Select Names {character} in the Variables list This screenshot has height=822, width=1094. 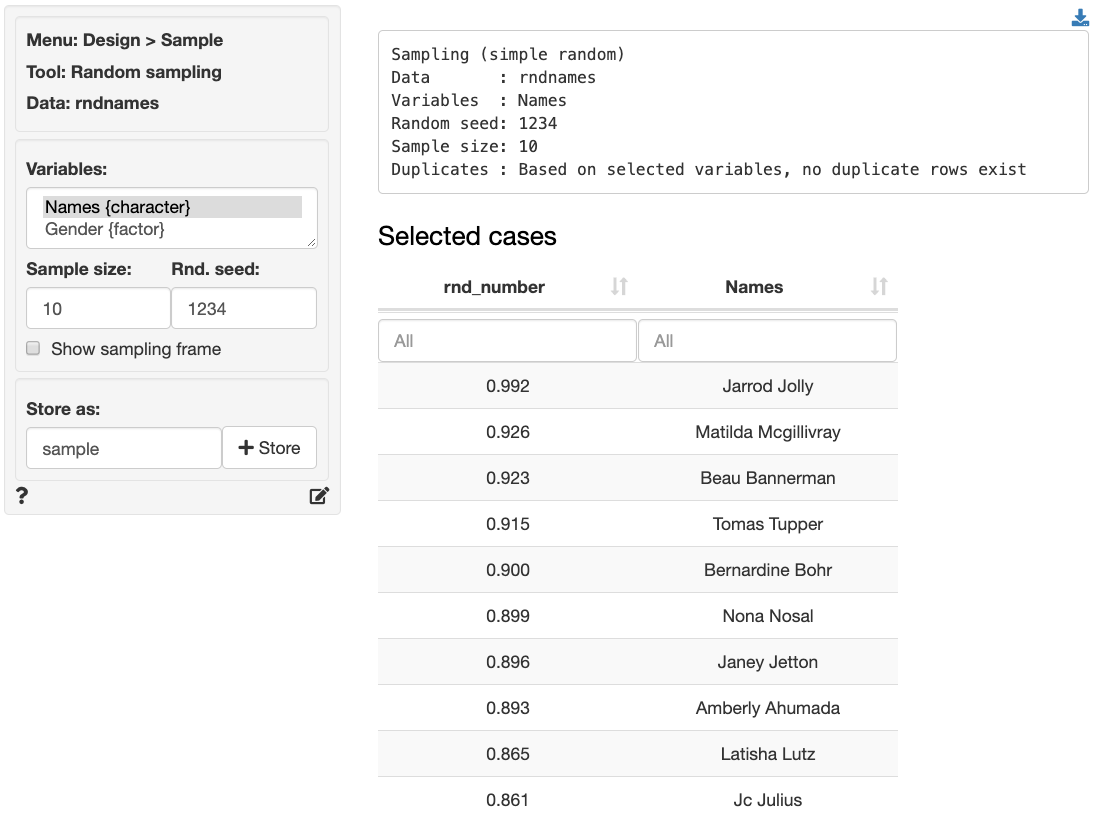coord(117,207)
